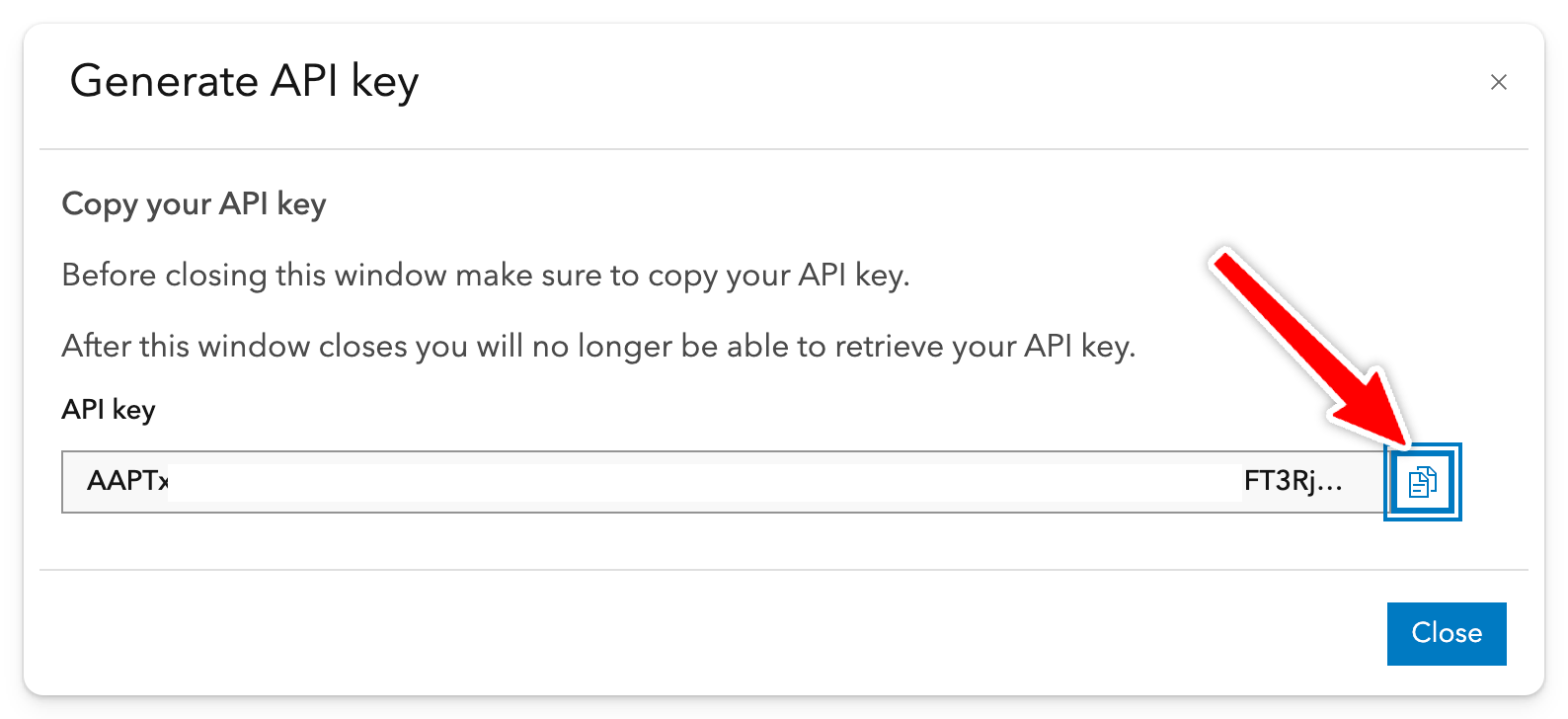
Task: Click the blank dialog area beside the heading
Action: tap(889, 204)
